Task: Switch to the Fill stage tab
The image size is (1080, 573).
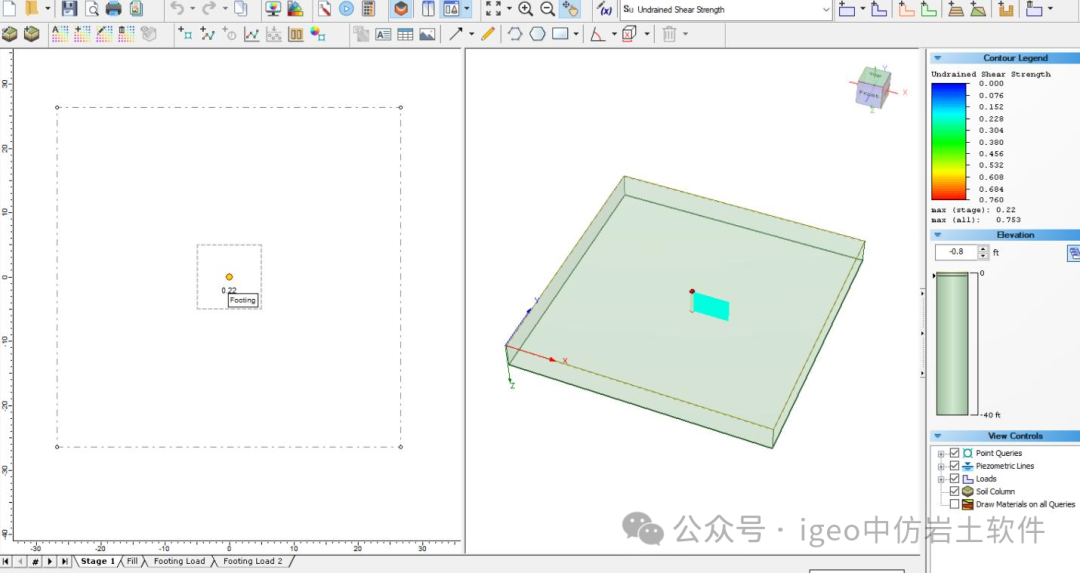Action: coord(132,561)
